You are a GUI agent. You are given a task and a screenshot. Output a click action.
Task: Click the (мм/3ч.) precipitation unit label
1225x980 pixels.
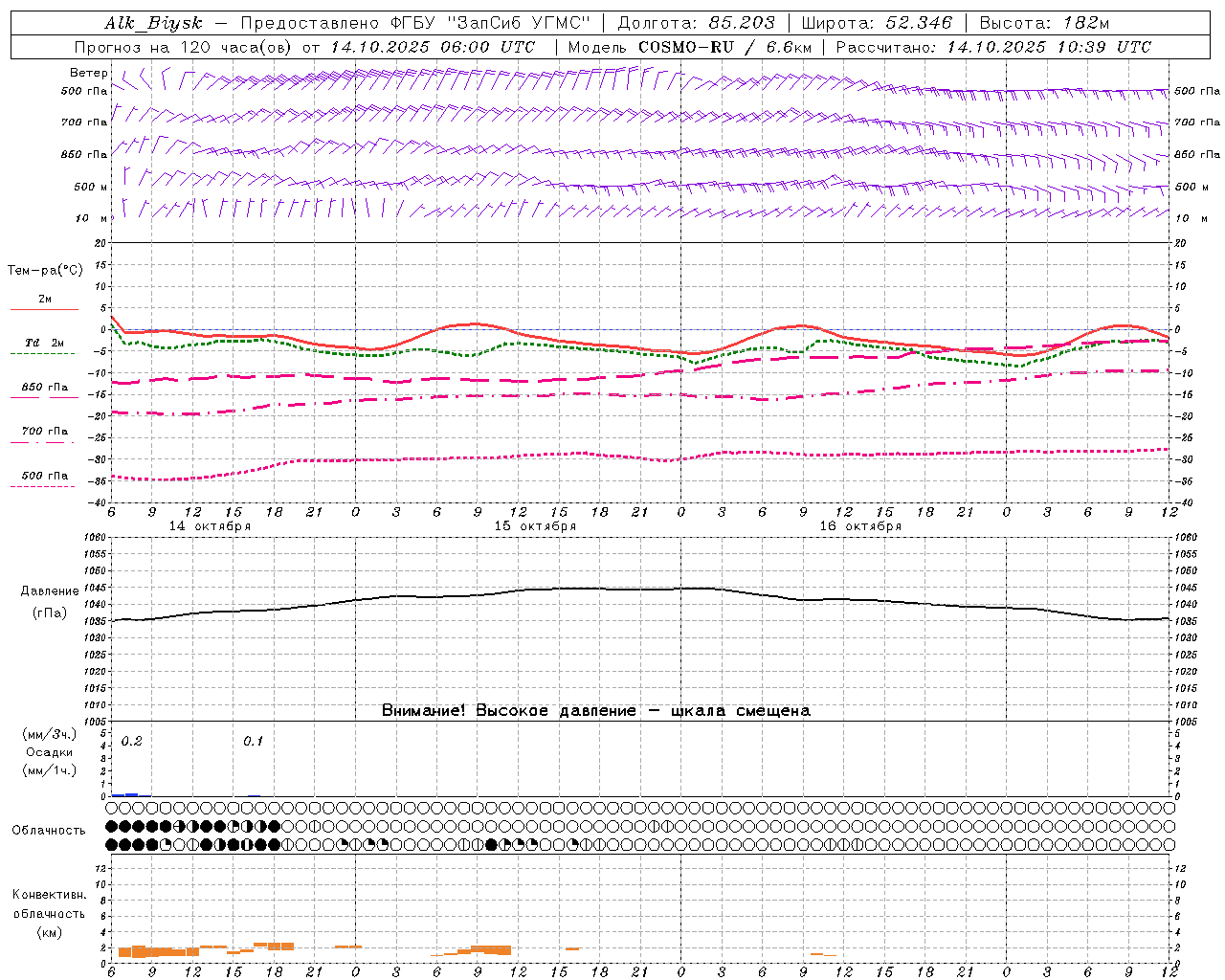click(50, 734)
